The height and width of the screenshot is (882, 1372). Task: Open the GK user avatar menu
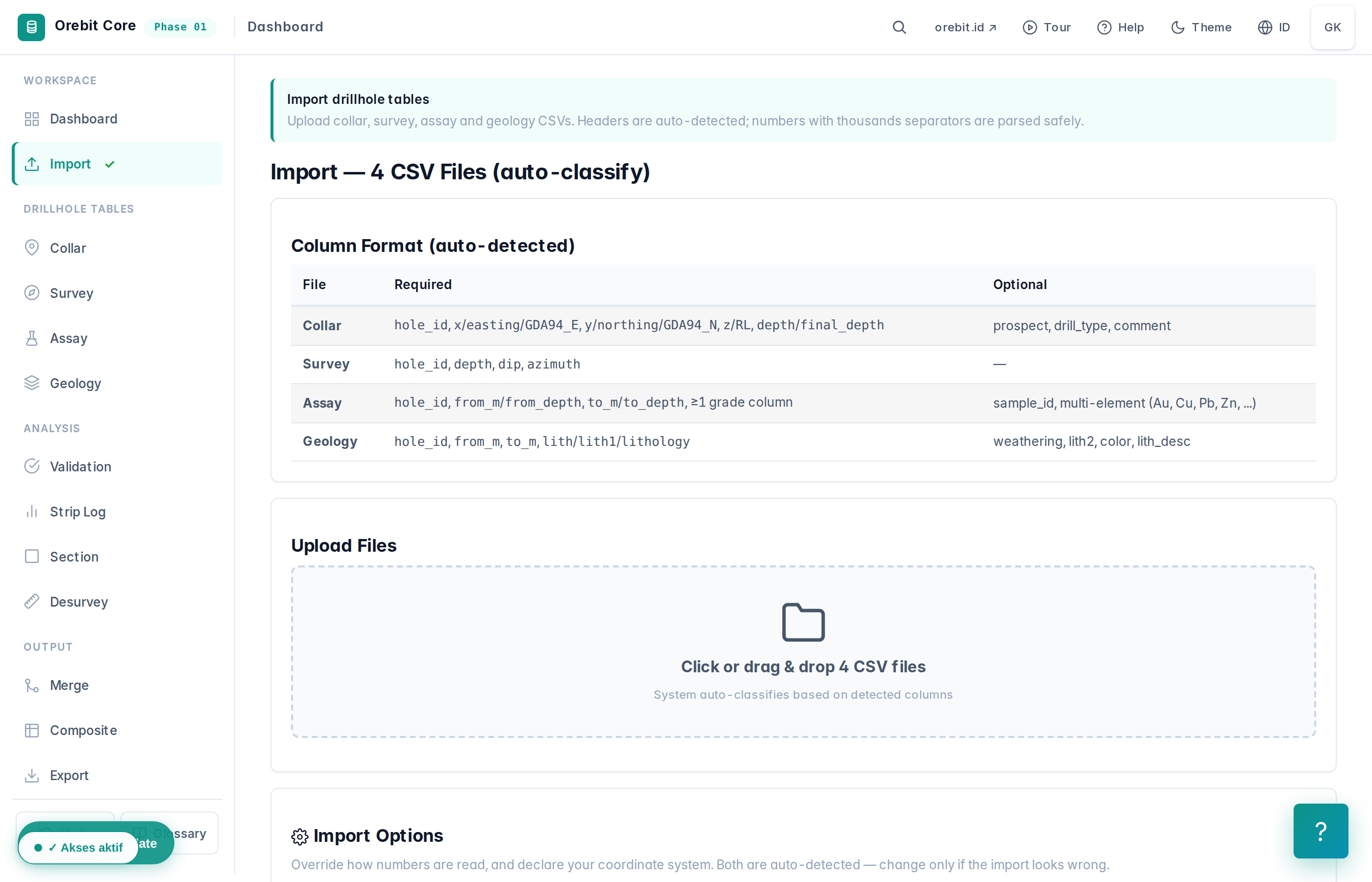coord(1332,27)
